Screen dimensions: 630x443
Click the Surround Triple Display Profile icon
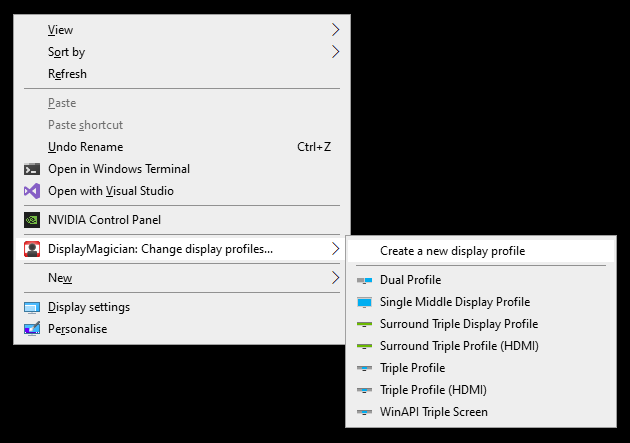pos(364,324)
